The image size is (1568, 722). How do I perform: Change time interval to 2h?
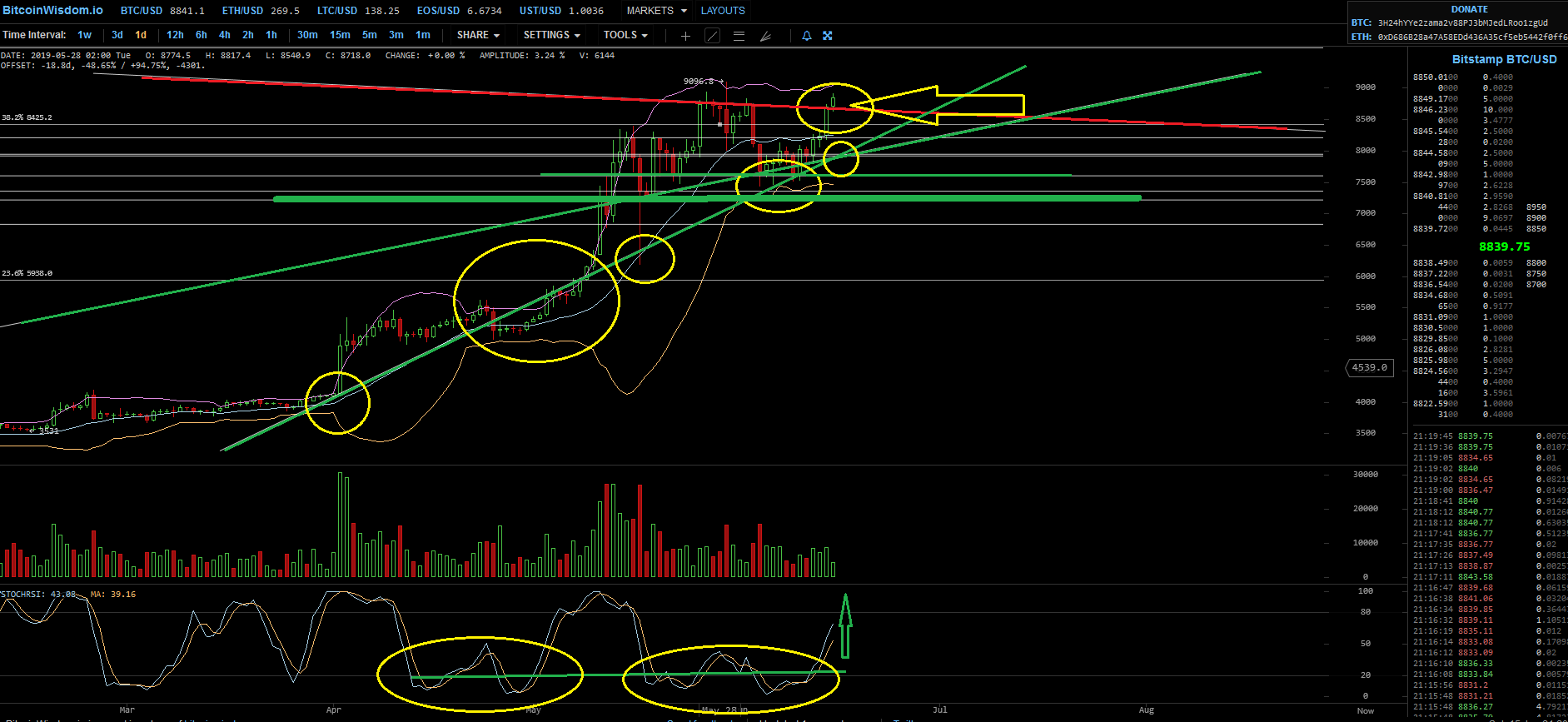[x=248, y=35]
